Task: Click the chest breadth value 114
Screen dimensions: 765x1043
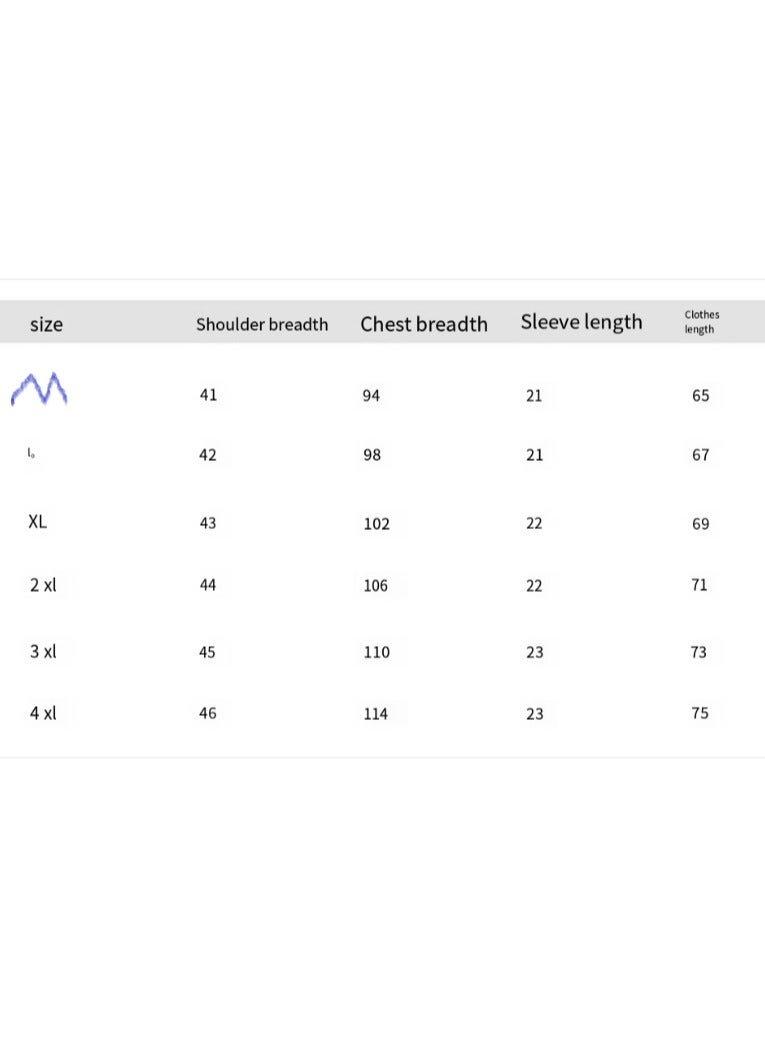Action: pos(376,714)
